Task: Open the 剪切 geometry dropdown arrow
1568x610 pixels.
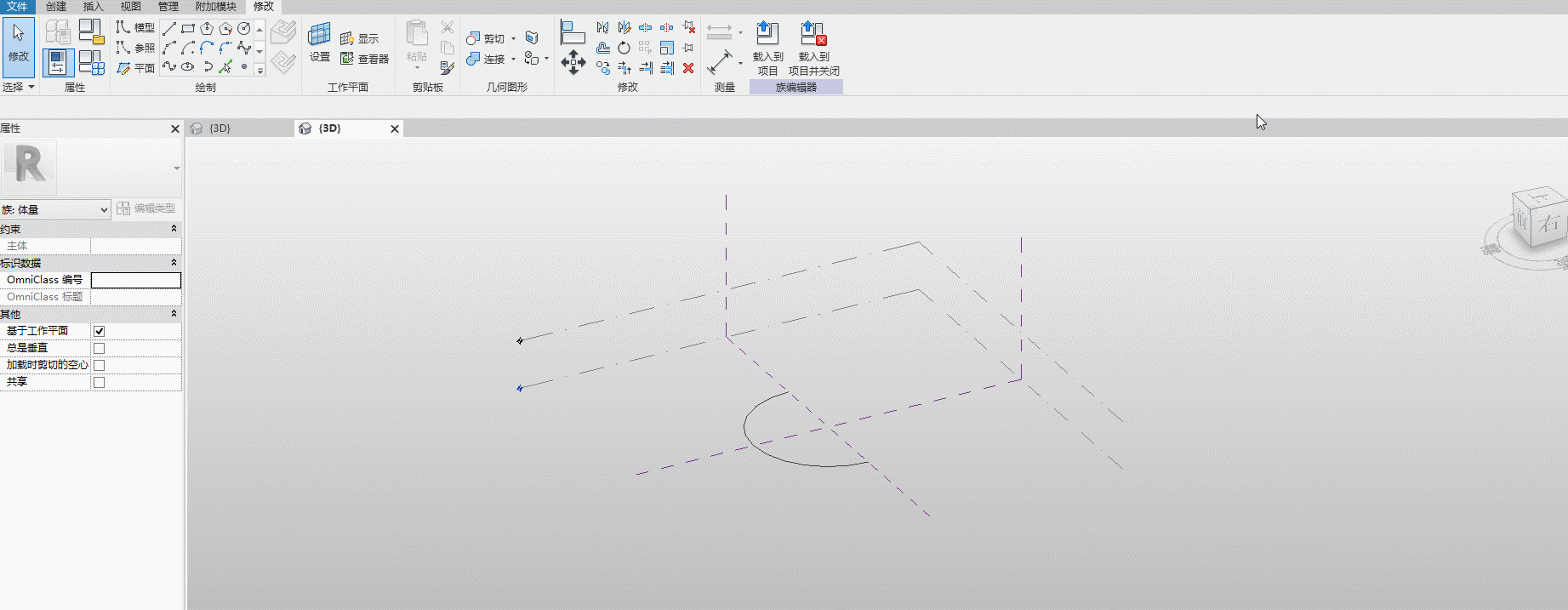Action: [x=513, y=38]
